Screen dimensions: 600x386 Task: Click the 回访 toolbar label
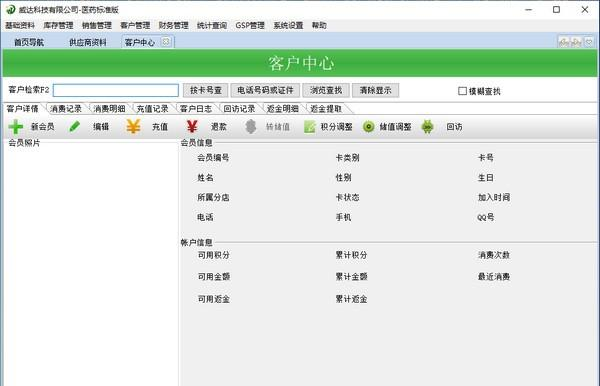tap(454, 127)
